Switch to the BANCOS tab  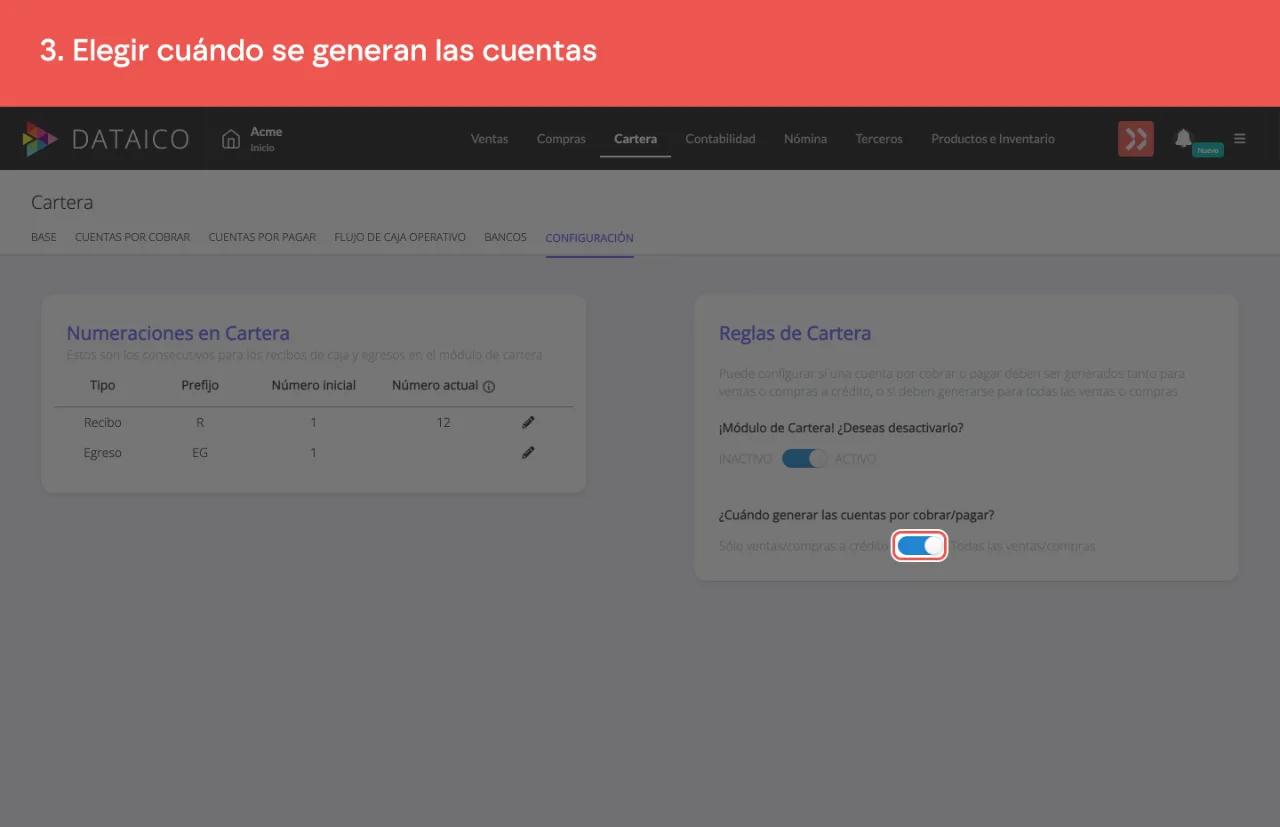pyautogui.click(x=505, y=238)
